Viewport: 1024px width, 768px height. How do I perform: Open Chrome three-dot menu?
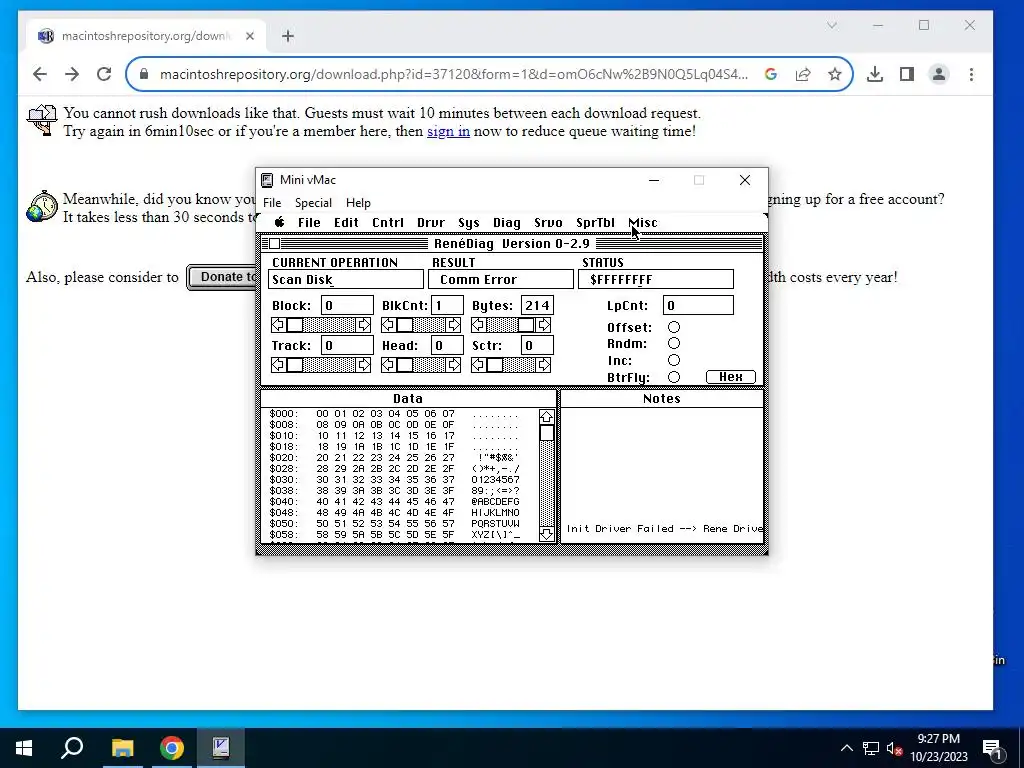coord(971,74)
